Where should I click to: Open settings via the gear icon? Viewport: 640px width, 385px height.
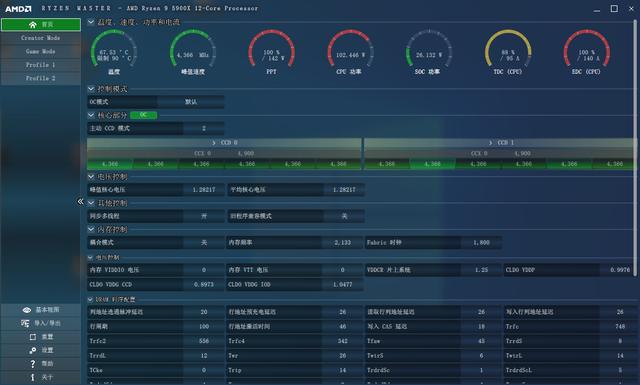coord(33,350)
